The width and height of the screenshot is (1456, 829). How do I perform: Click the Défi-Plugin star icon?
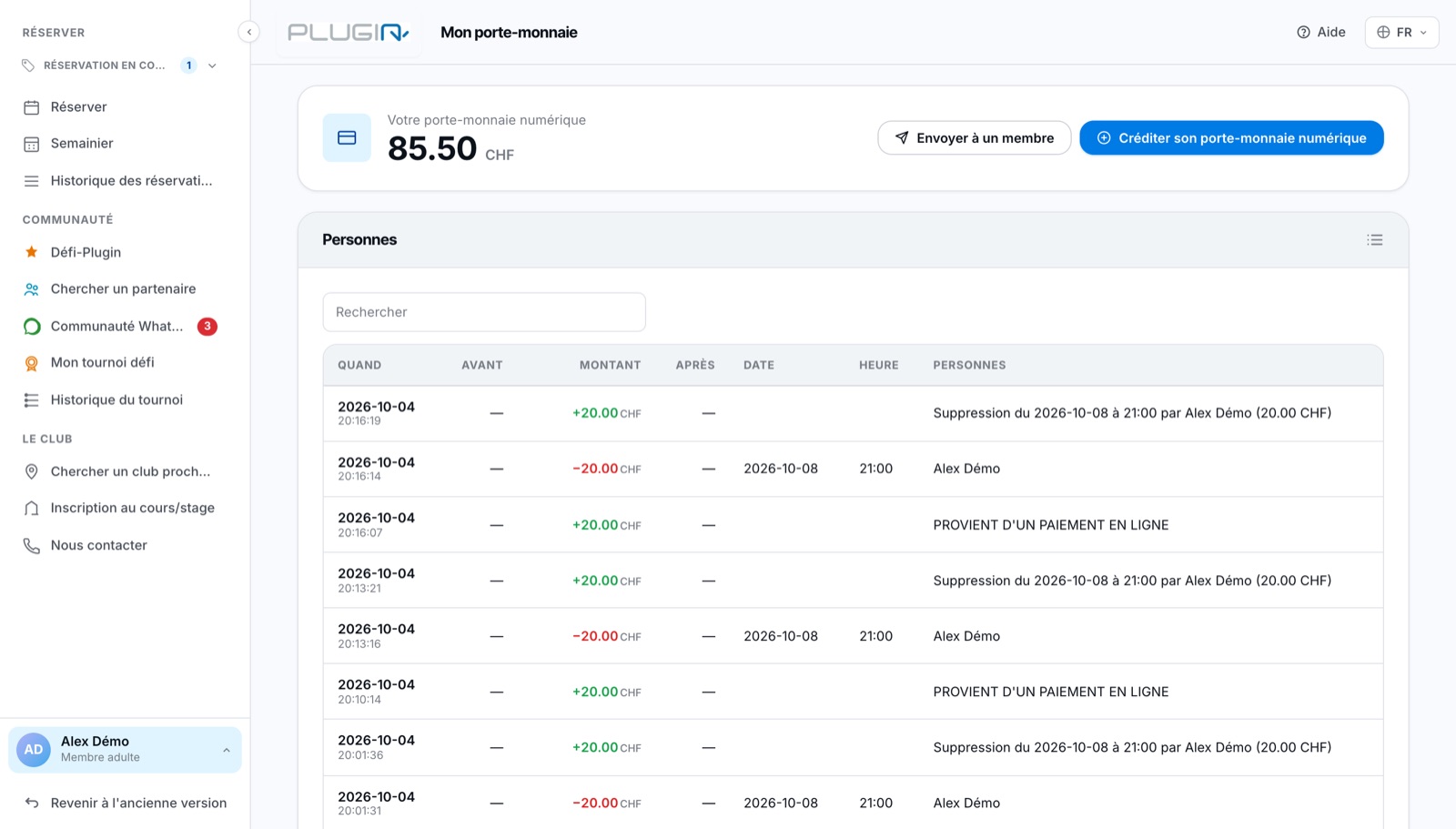click(32, 252)
